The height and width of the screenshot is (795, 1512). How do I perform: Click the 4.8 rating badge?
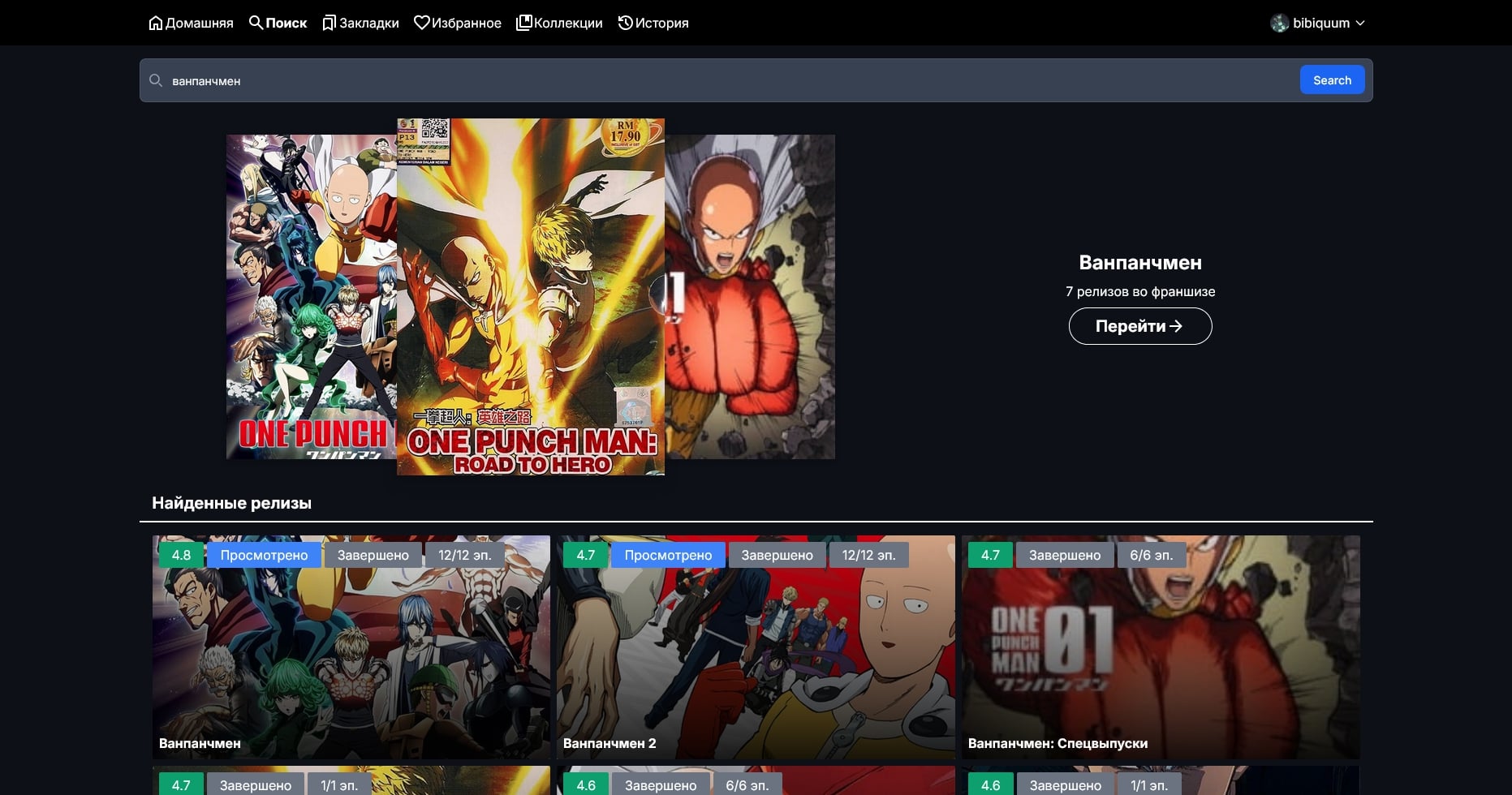[181, 555]
